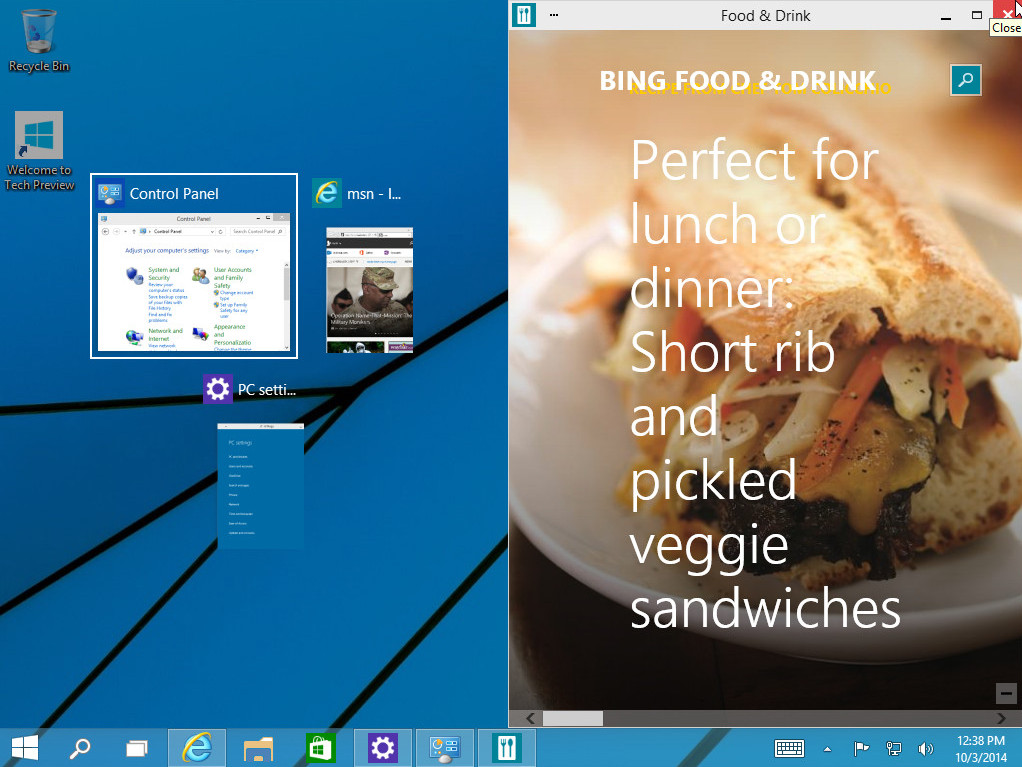This screenshot has width=1022, height=767.
Task: Open the Windows Store from taskbar
Action: coord(320,747)
